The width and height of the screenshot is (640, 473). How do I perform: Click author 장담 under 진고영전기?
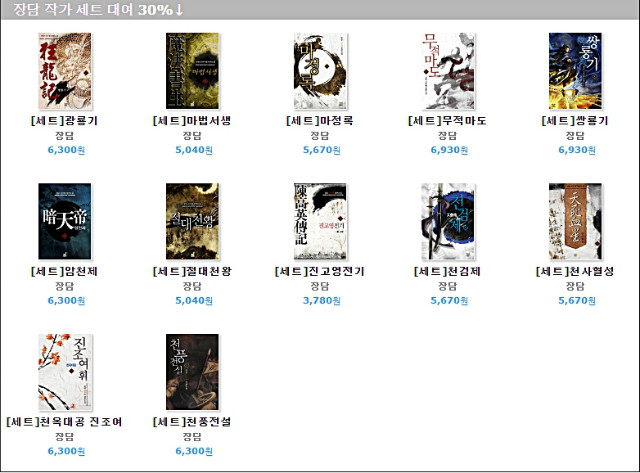tap(320, 286)
